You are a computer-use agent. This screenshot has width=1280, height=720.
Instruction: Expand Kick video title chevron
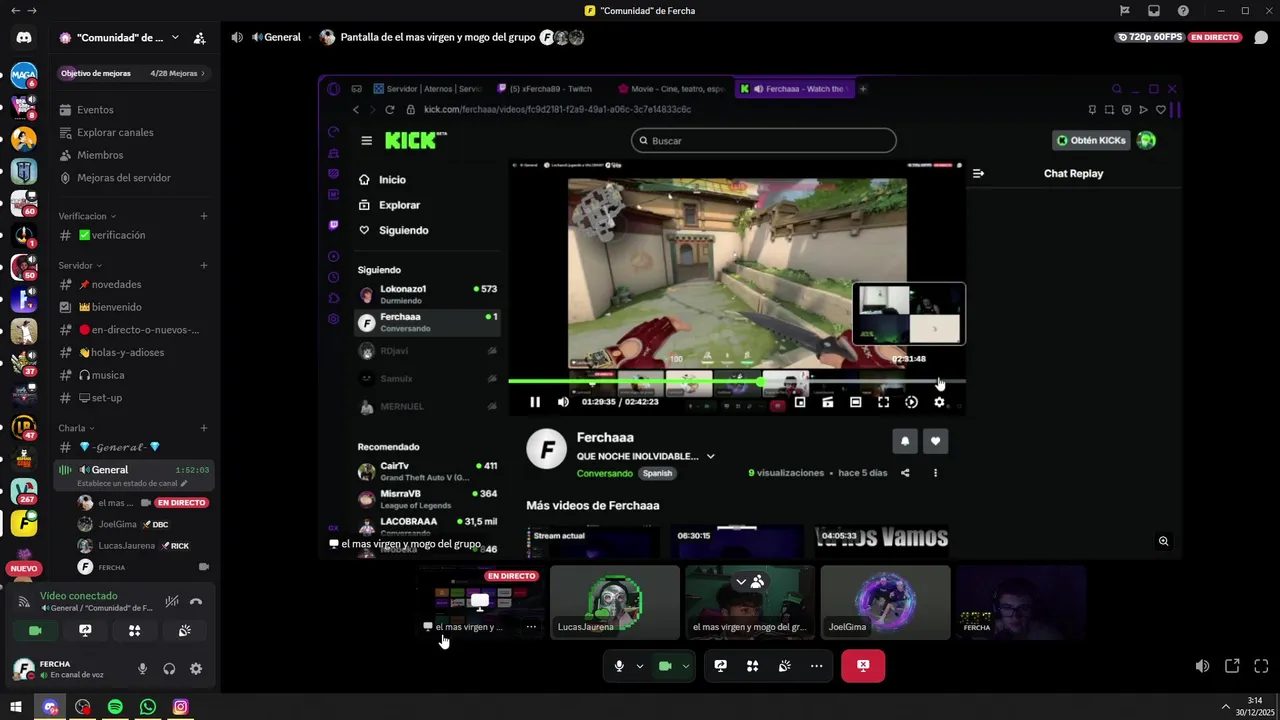[x=711, y=456]
